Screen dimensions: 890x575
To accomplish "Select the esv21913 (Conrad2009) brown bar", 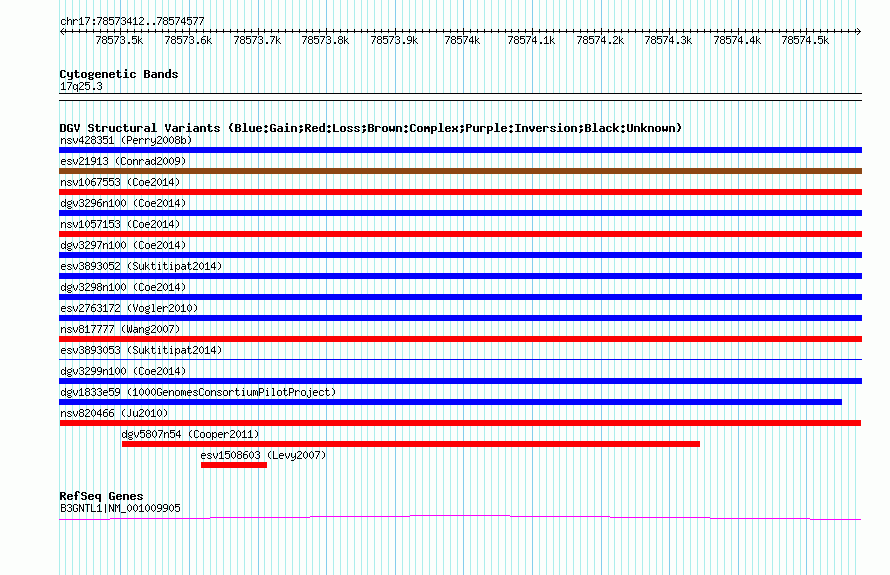I will [460, 171].
